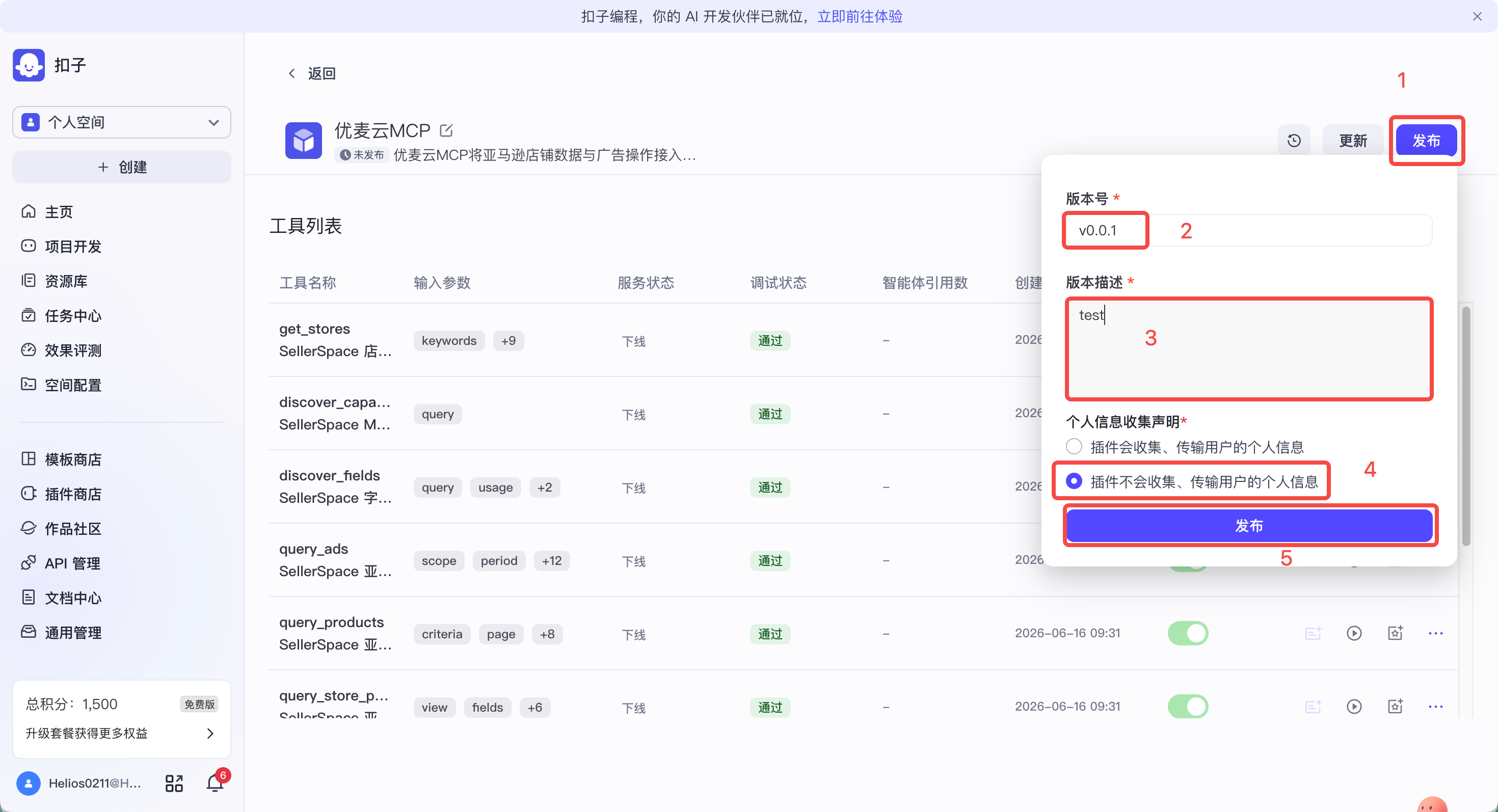The height and width of the screenshot is (812, 1498).
Task: Click the 版本描述 text area
Action: [x=1248, y=349]
